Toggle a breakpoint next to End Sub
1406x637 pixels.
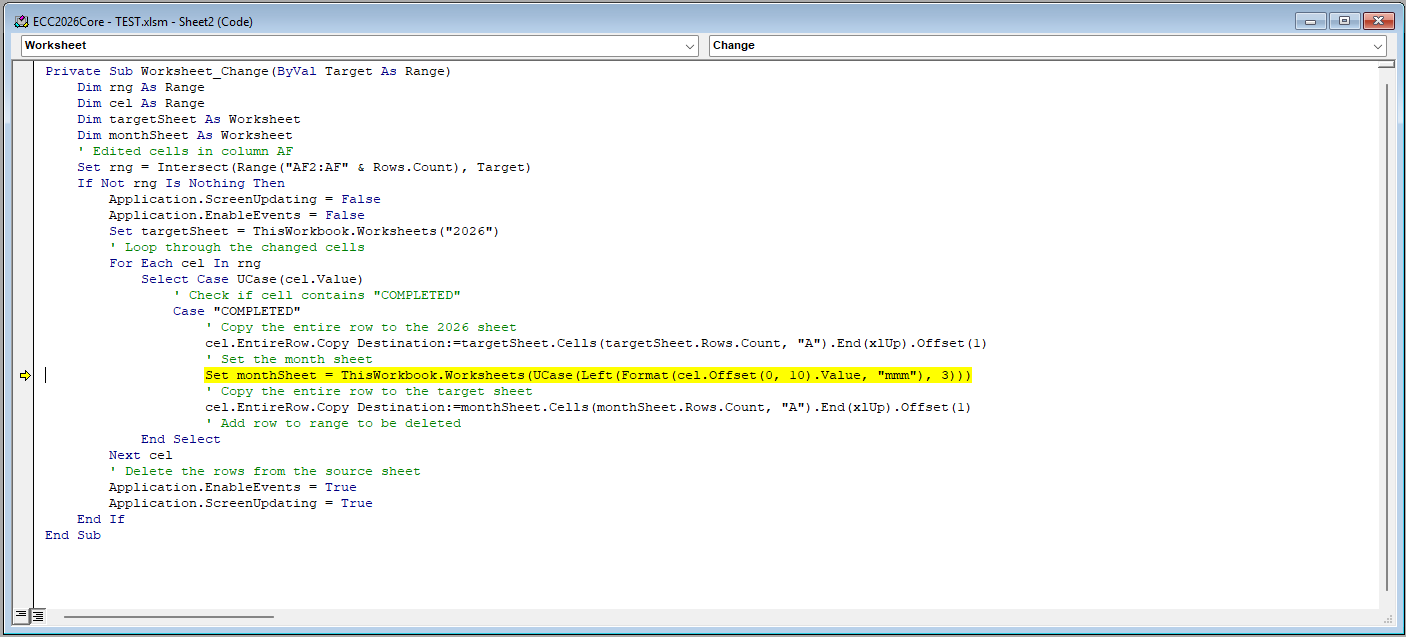click(x=23, y=535)
